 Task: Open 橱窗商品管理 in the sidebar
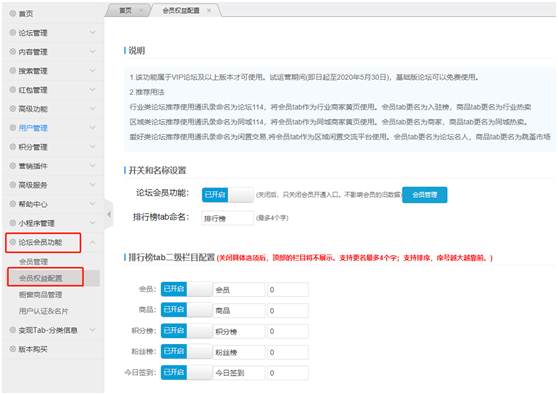click(41, 295)
